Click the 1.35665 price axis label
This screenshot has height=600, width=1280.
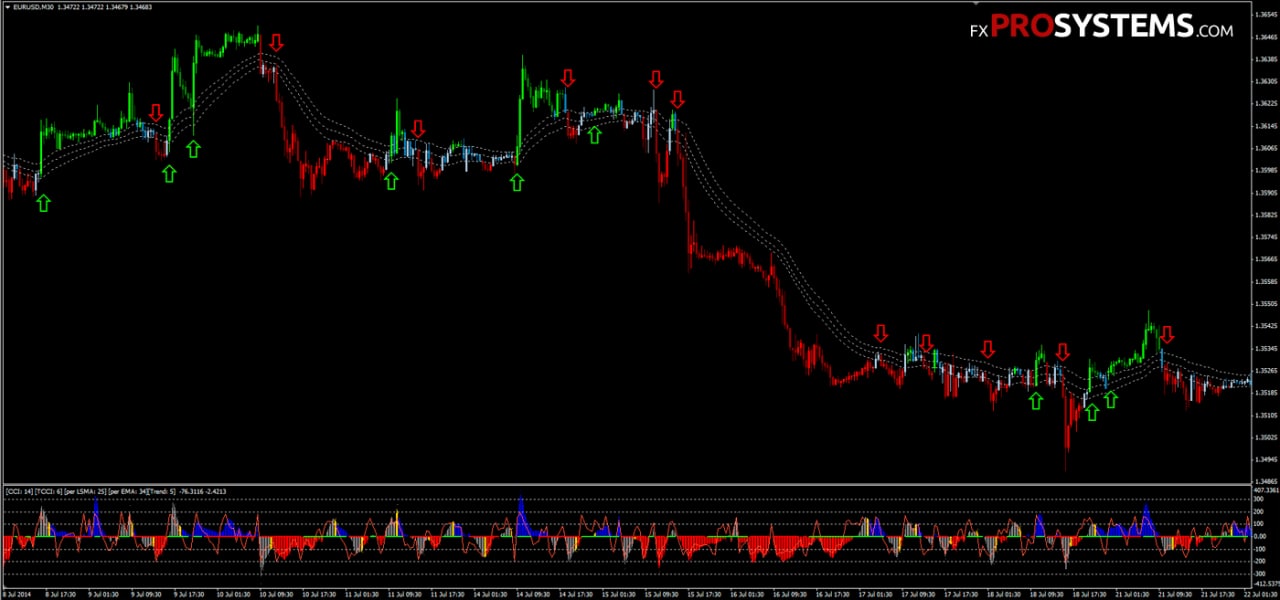(x=1265, y=259)
